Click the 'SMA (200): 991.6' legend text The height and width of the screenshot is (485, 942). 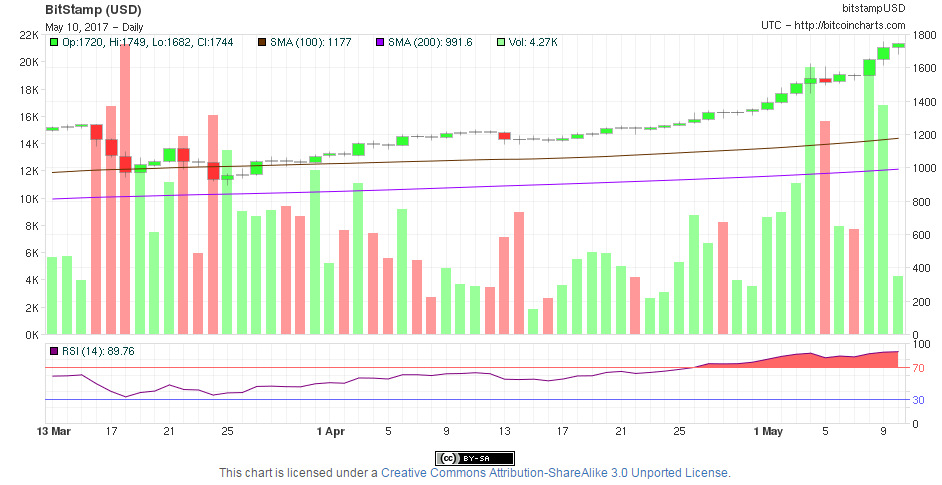coord(430,43)
